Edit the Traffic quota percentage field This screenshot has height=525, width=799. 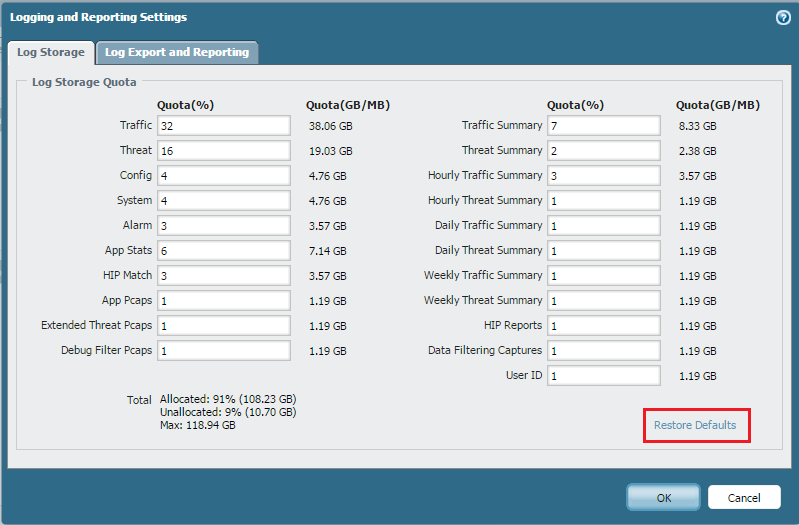(224, 125)
